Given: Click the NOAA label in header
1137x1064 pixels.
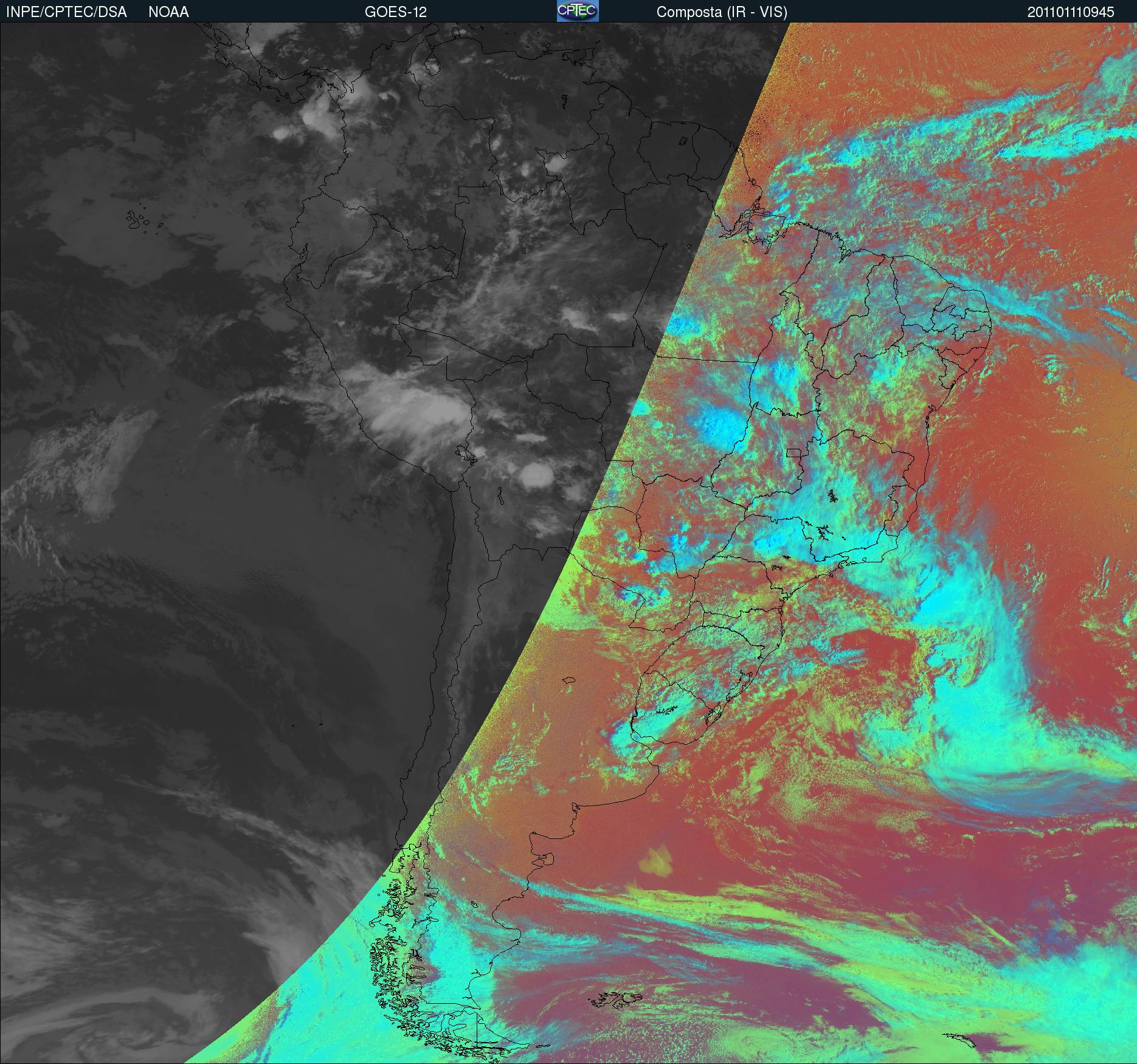Looking at the screenshot, I should coord(168,12).
